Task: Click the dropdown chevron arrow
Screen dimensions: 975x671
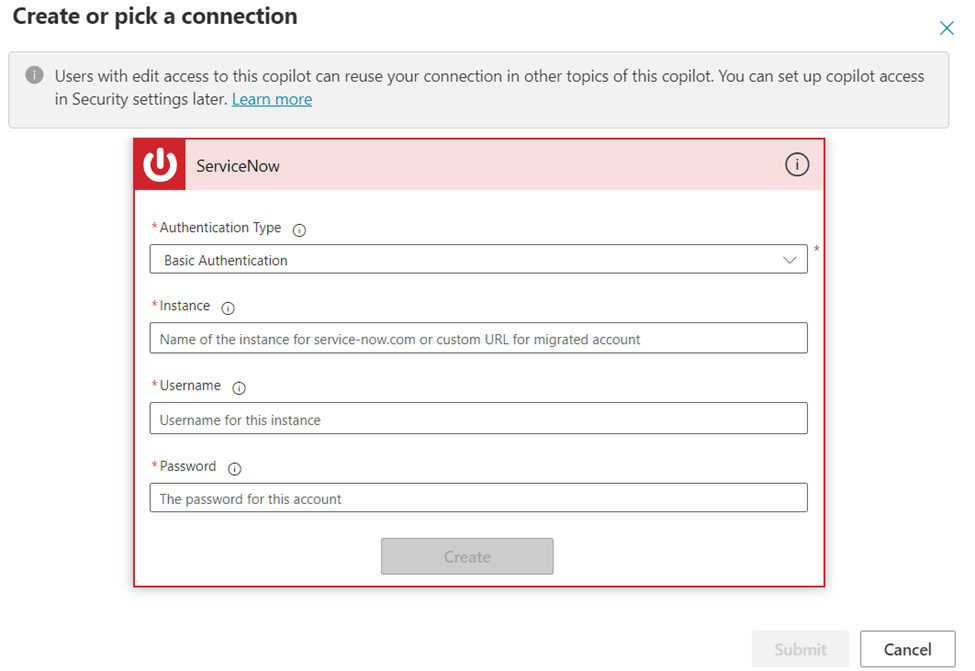Action: tap(790, 260)
